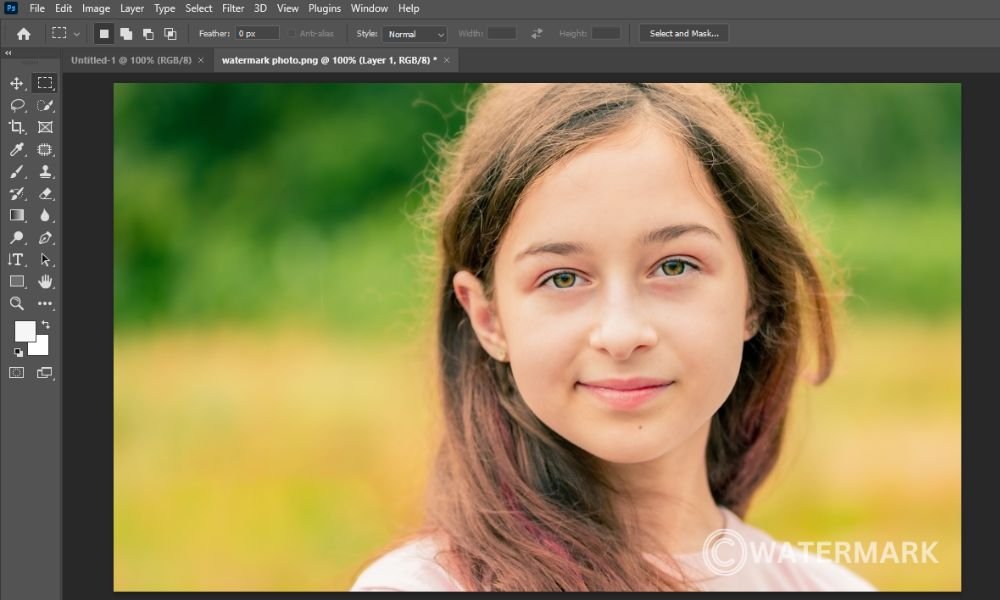Open the Style dropdown set to Normal

click(415, 34)
